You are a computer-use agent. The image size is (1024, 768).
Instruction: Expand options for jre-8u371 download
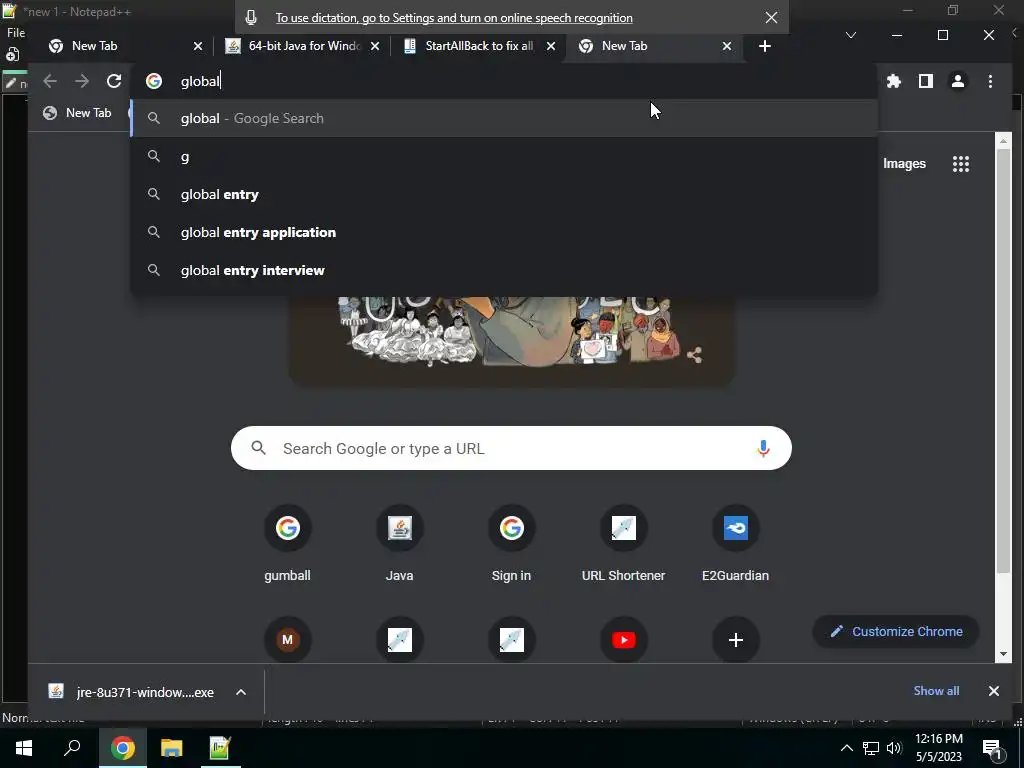pos(240,692)
